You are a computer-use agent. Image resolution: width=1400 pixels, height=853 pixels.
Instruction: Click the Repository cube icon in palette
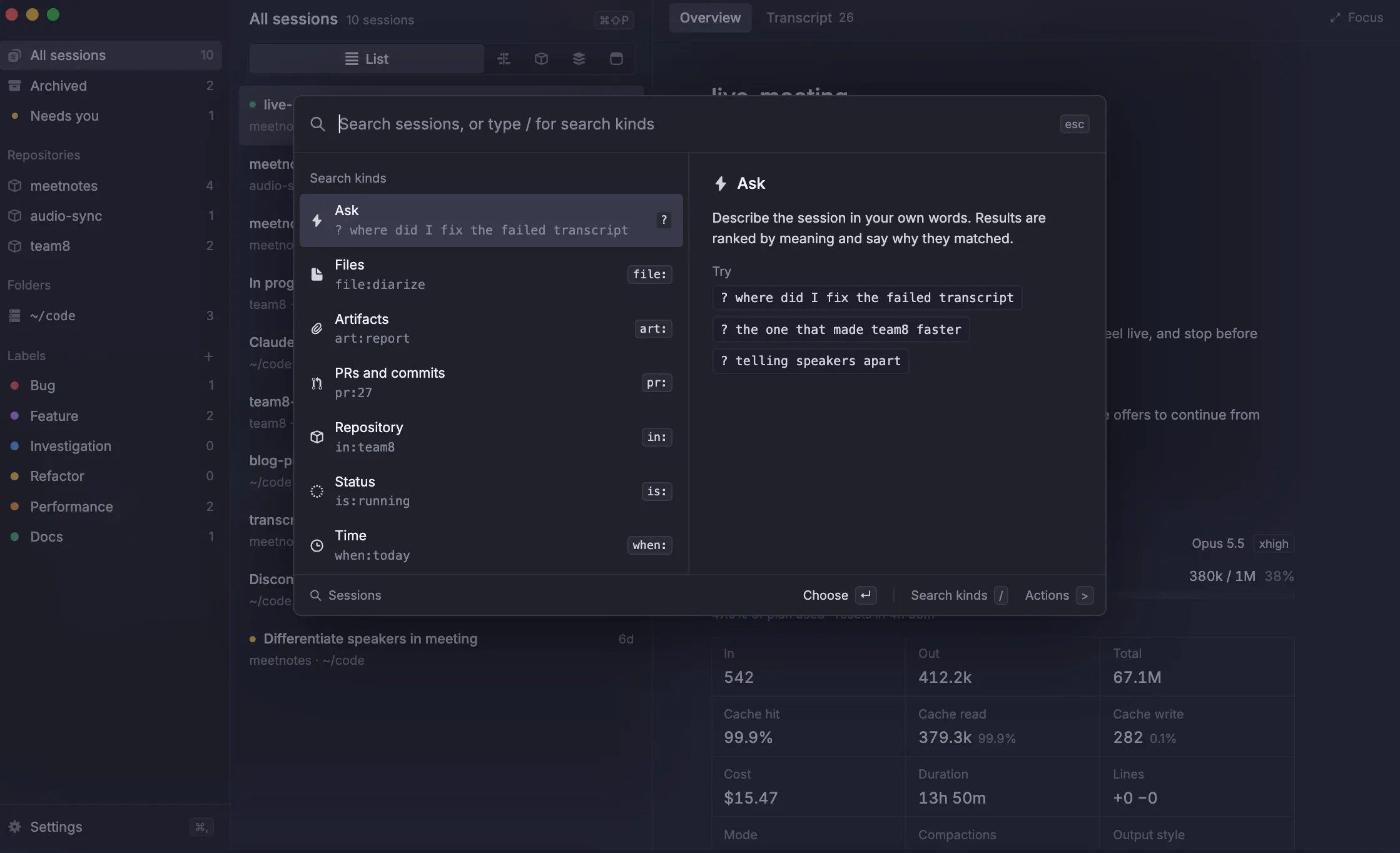[x=317, y=437]
